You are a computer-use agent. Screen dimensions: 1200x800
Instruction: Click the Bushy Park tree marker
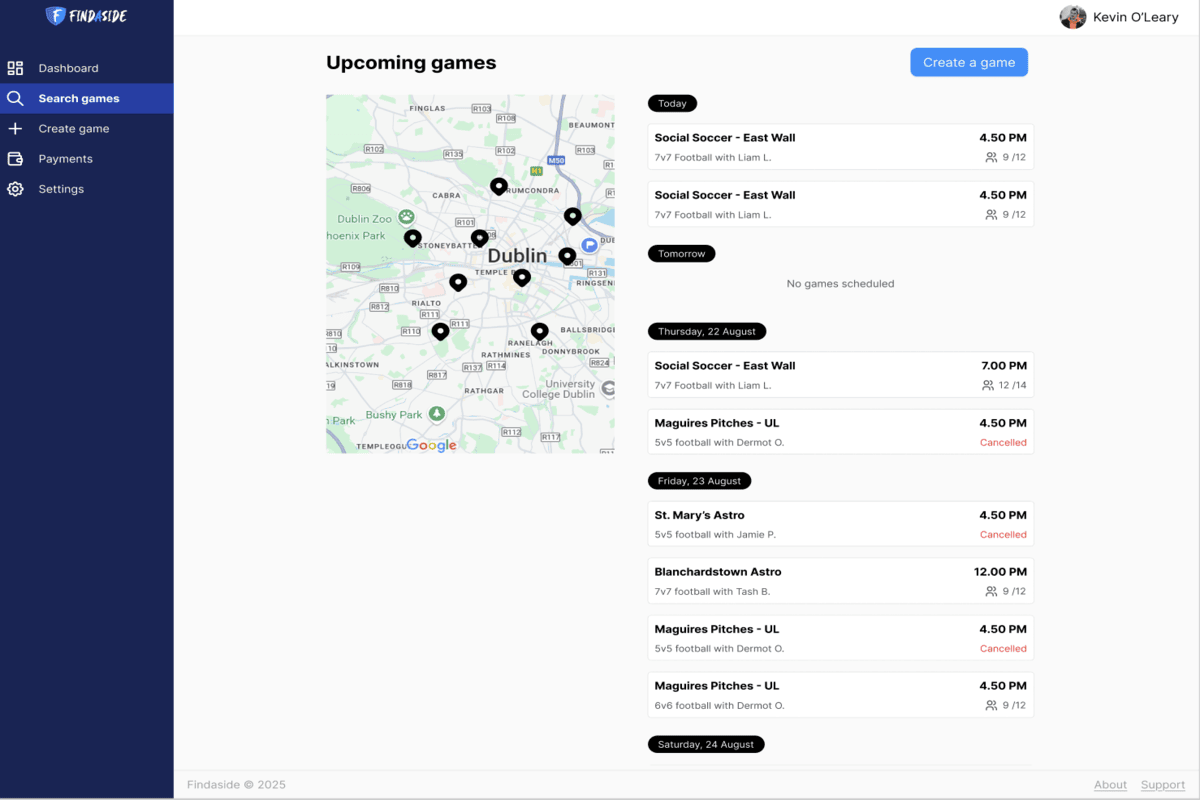(x=436, y=414)
